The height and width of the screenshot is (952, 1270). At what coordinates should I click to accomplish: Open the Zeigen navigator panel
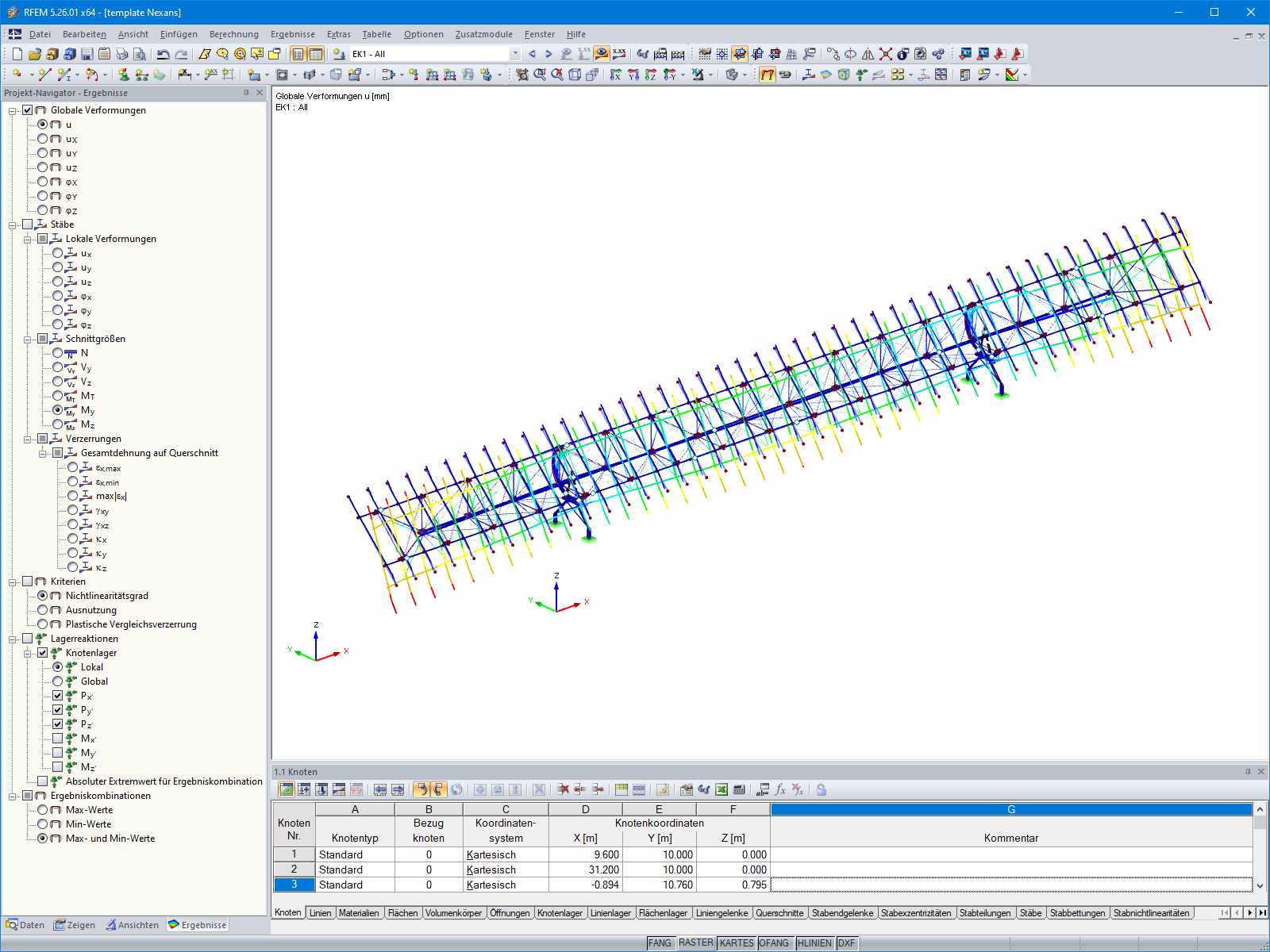[75, 925]
